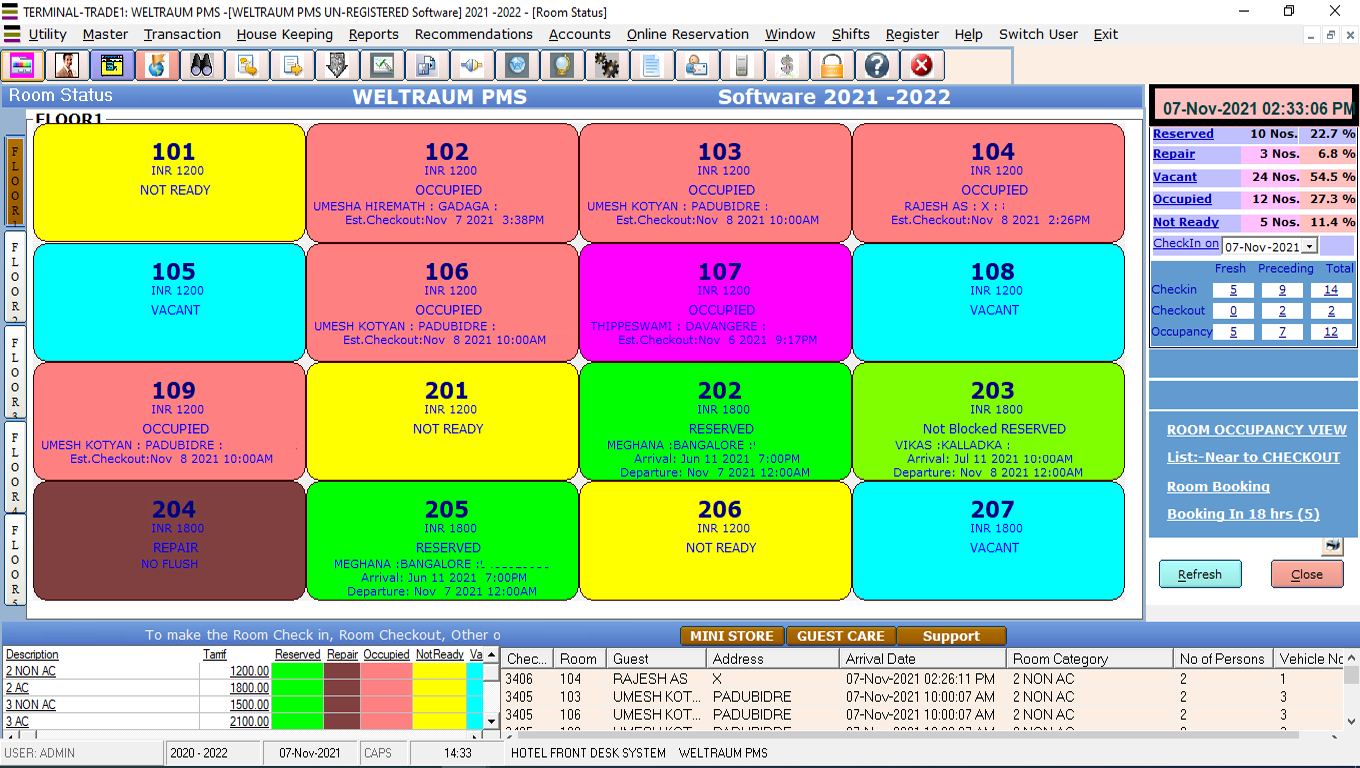Click the Room Category column header
The height and width of the screenshot is (768, 1360).
1089,659
